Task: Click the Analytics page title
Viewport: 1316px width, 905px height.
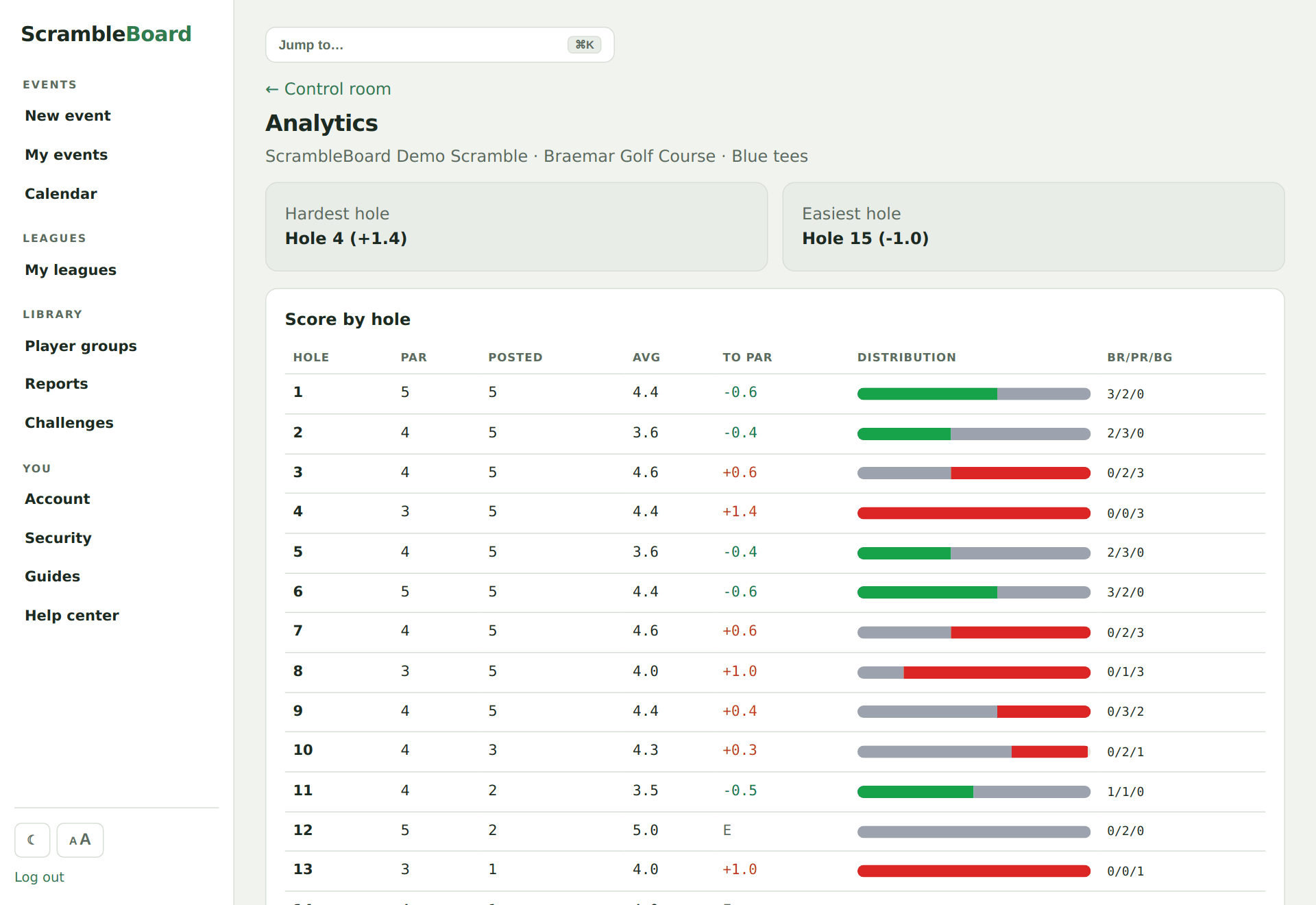Action: pyautogui.click(x=321, y=123)
